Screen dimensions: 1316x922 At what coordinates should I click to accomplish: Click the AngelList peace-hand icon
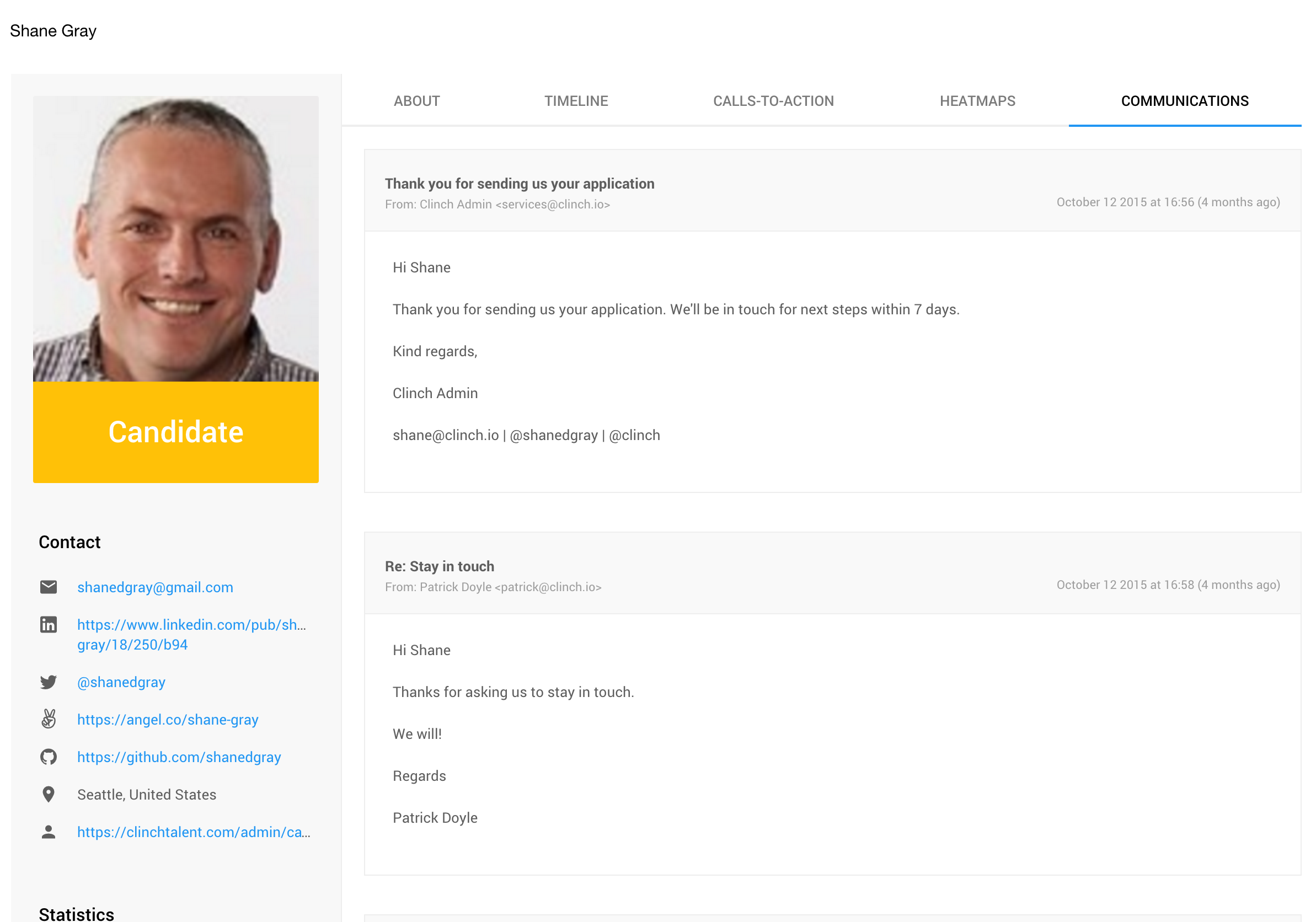pos(49,719)
